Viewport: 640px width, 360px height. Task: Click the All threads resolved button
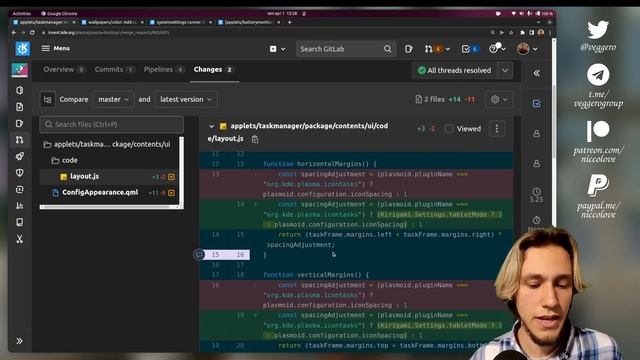pos(454,70)
